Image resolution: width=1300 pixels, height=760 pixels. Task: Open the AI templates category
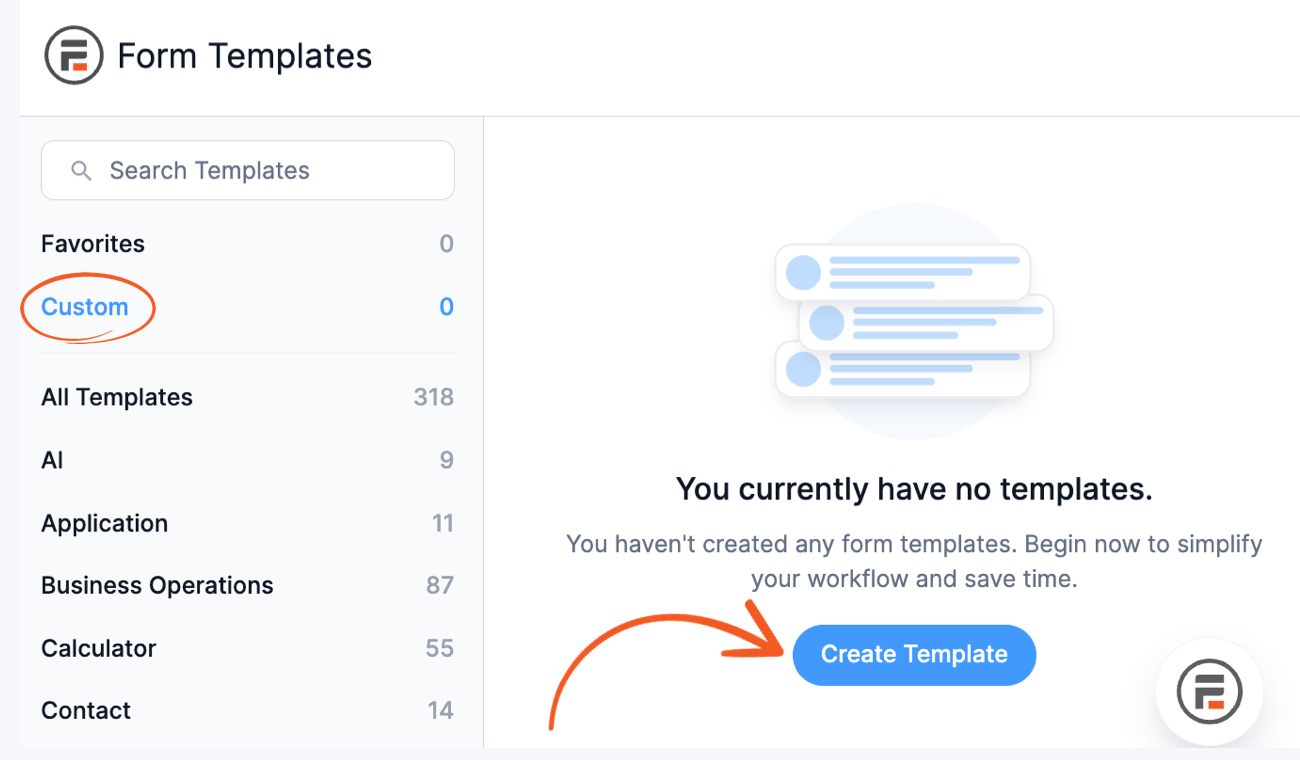coord(51,460)
